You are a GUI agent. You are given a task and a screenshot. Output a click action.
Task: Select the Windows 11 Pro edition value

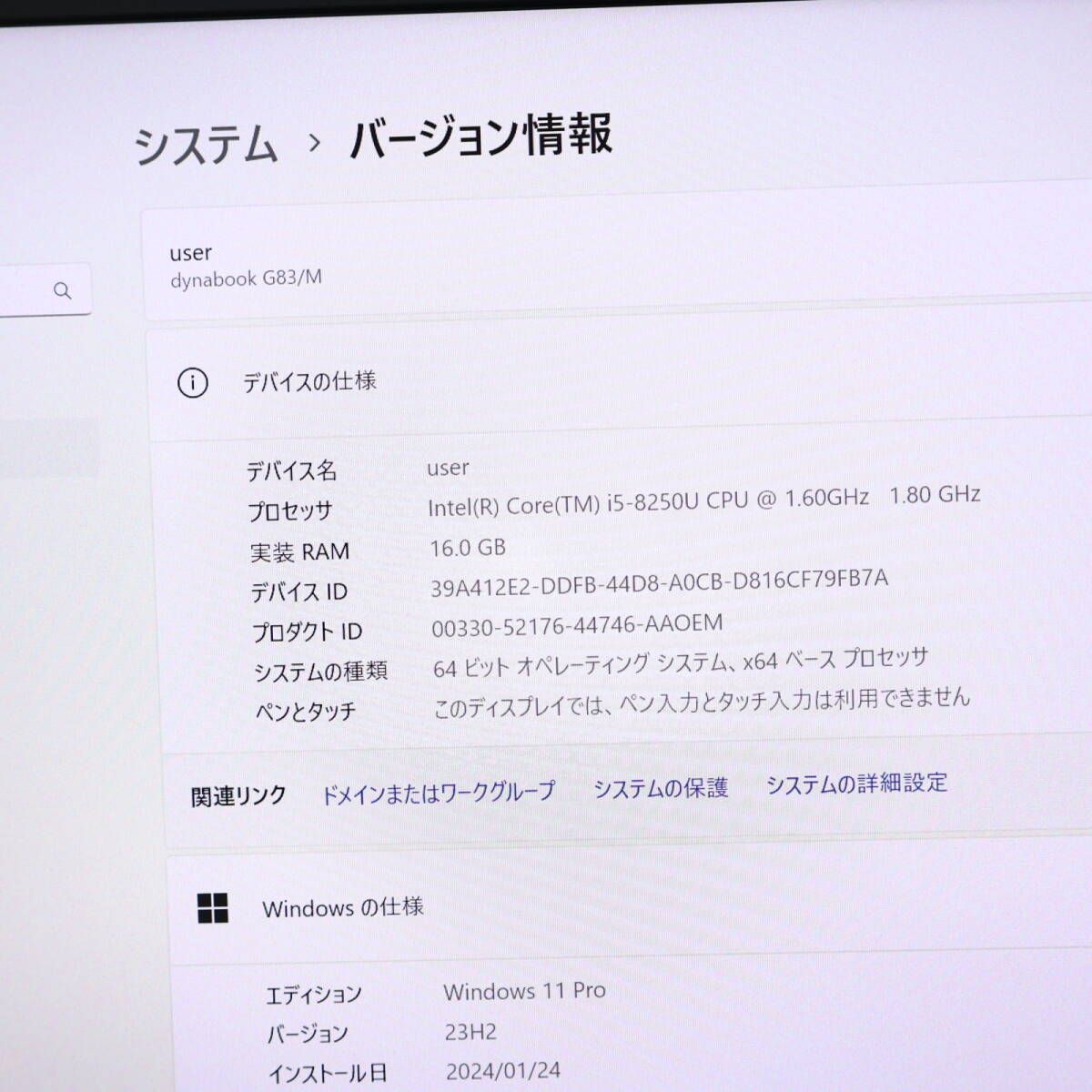[x=524, y=991]
